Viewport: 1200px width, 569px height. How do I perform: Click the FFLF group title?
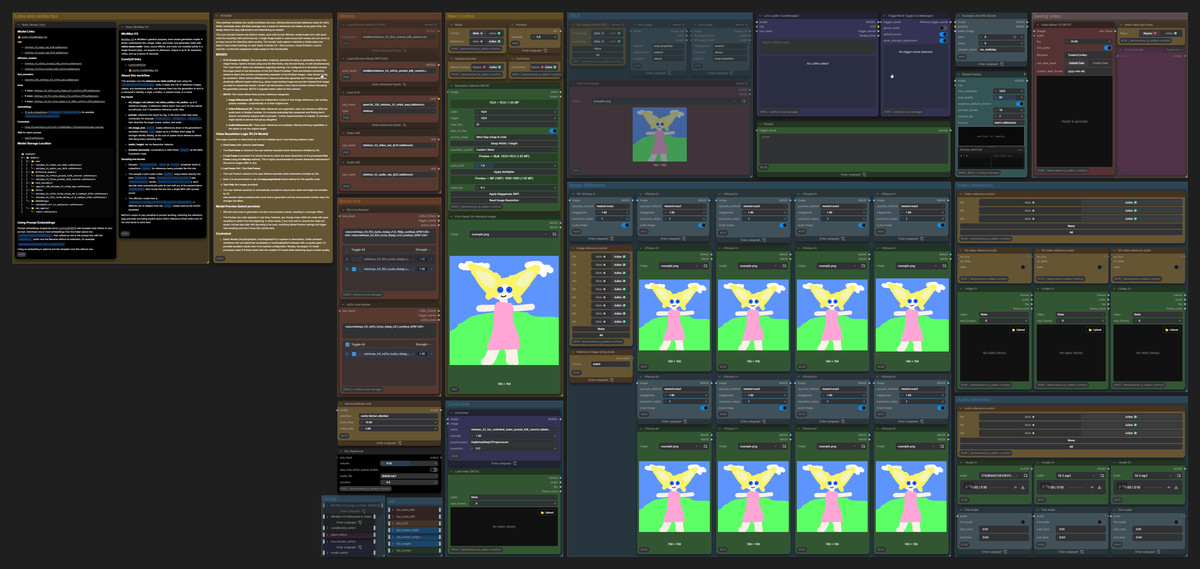pos(574,16)
